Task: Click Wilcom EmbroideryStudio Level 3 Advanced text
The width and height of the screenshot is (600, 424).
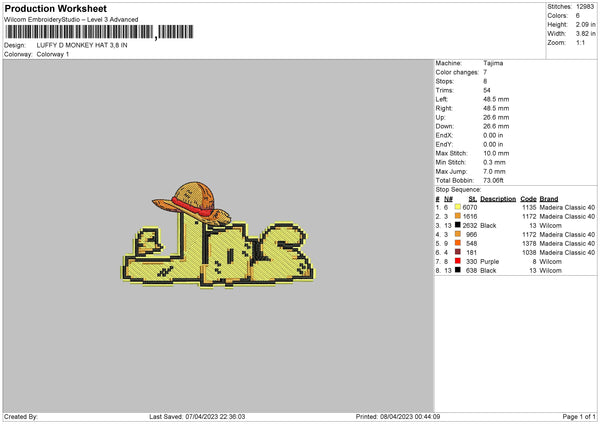Action: click(71, 20)
